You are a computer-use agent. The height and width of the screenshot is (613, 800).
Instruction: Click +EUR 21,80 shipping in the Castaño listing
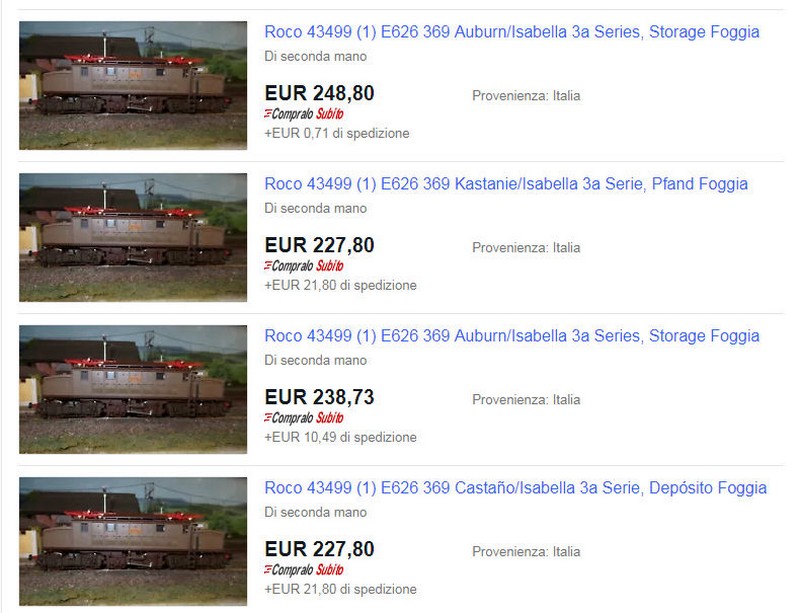point(340,589)
